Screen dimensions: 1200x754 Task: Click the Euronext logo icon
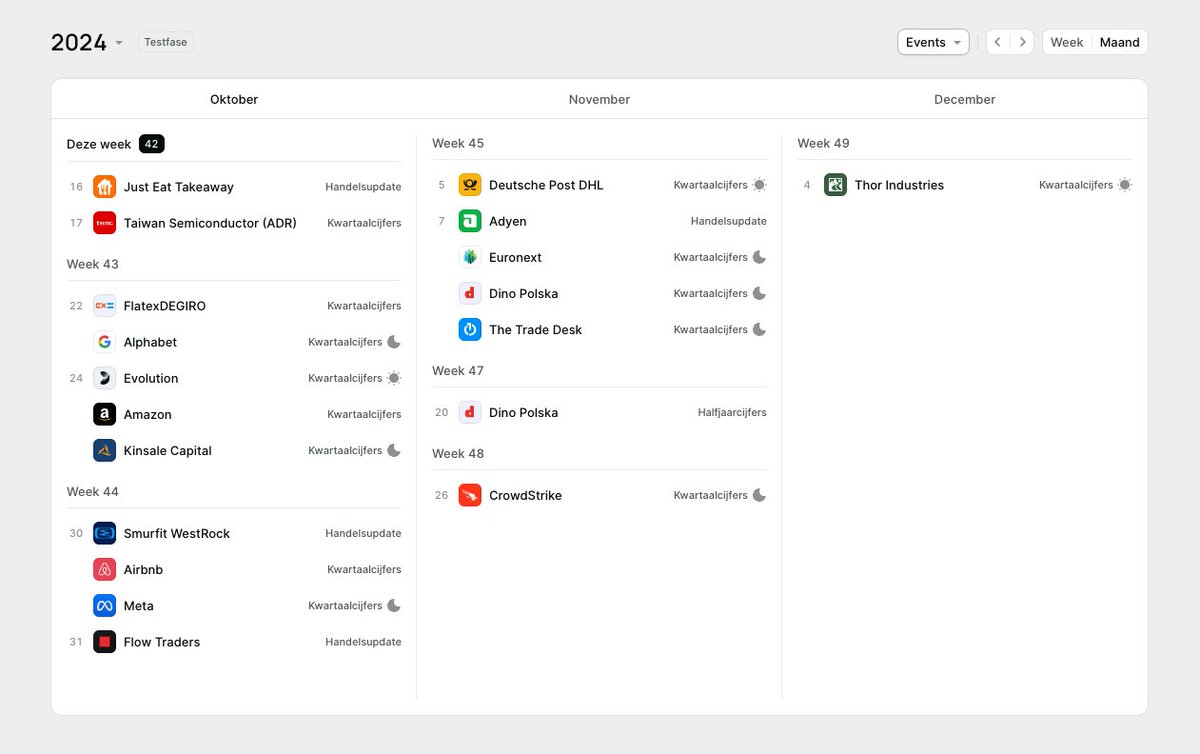470,257
